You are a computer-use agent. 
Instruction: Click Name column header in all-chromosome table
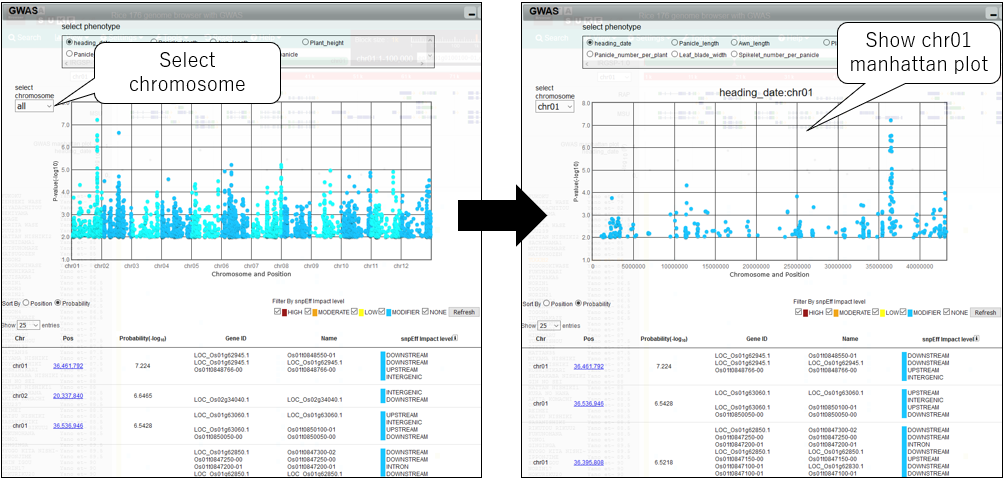pyautogui.click(x=329, y=338)
